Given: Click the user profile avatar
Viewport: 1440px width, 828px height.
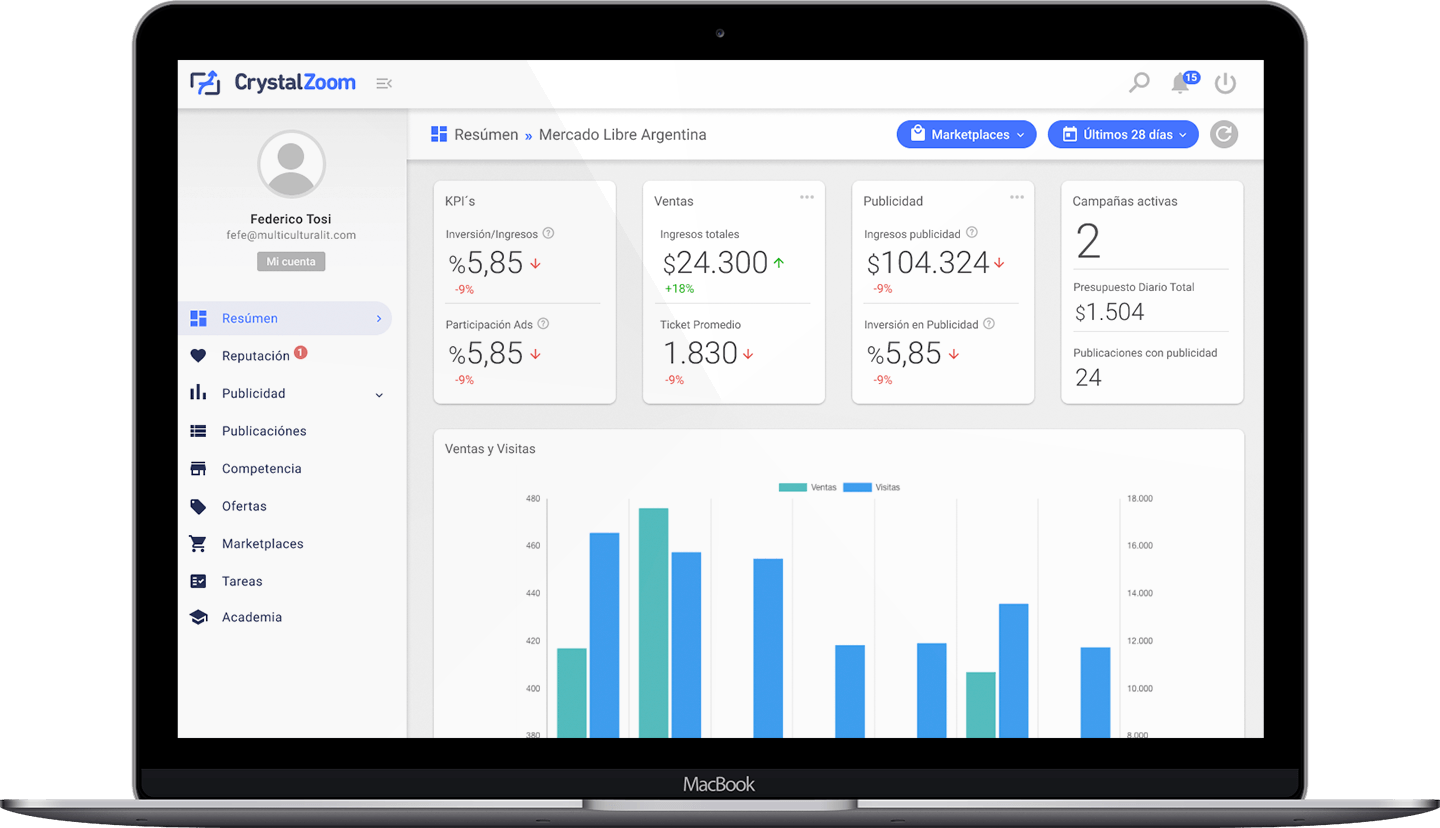Looking at the screenshot, I should (291, 164).
